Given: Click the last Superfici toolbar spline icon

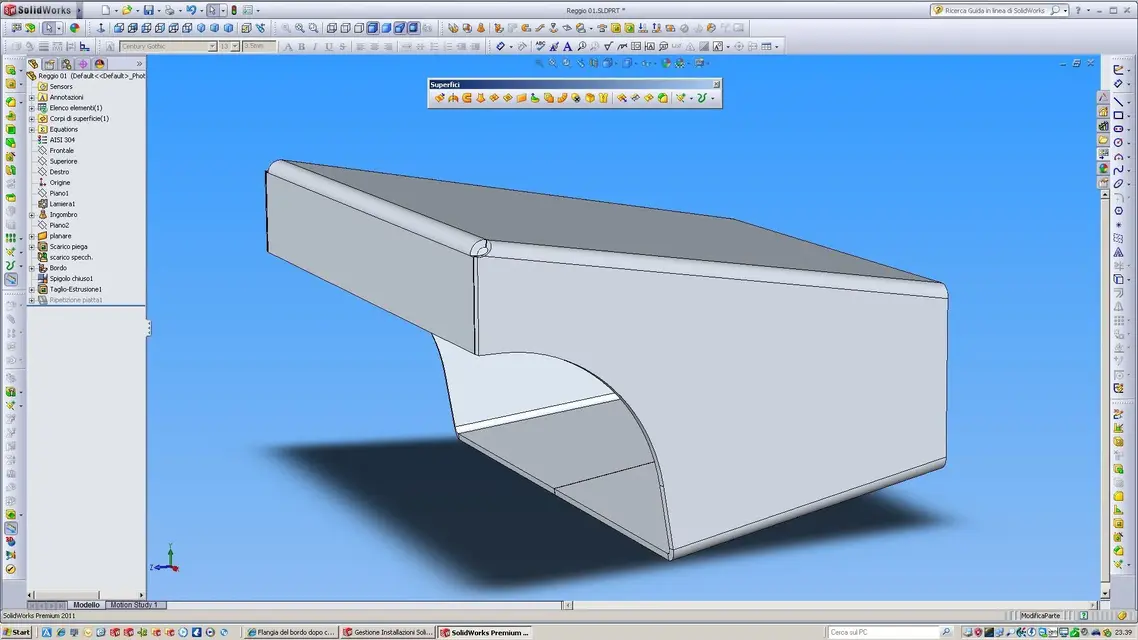Looking at the screenshot, I should (702, 98).
